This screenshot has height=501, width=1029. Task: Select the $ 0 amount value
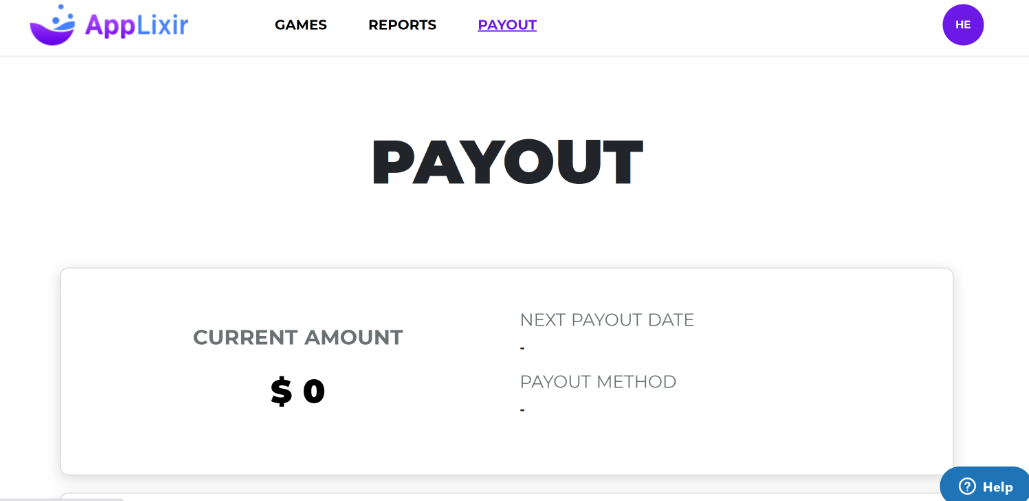pyautogui.click(x=298, y=391)
